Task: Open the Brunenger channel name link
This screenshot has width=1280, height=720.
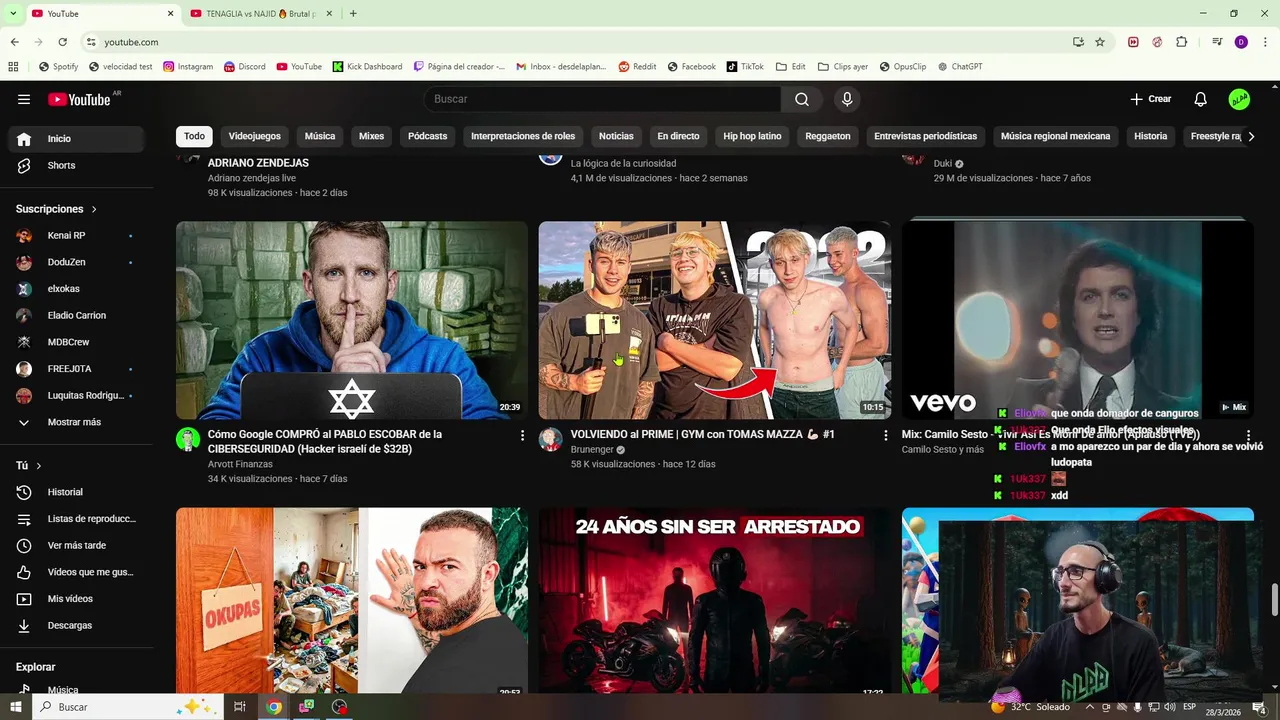Action: click(x=592, y=450)
